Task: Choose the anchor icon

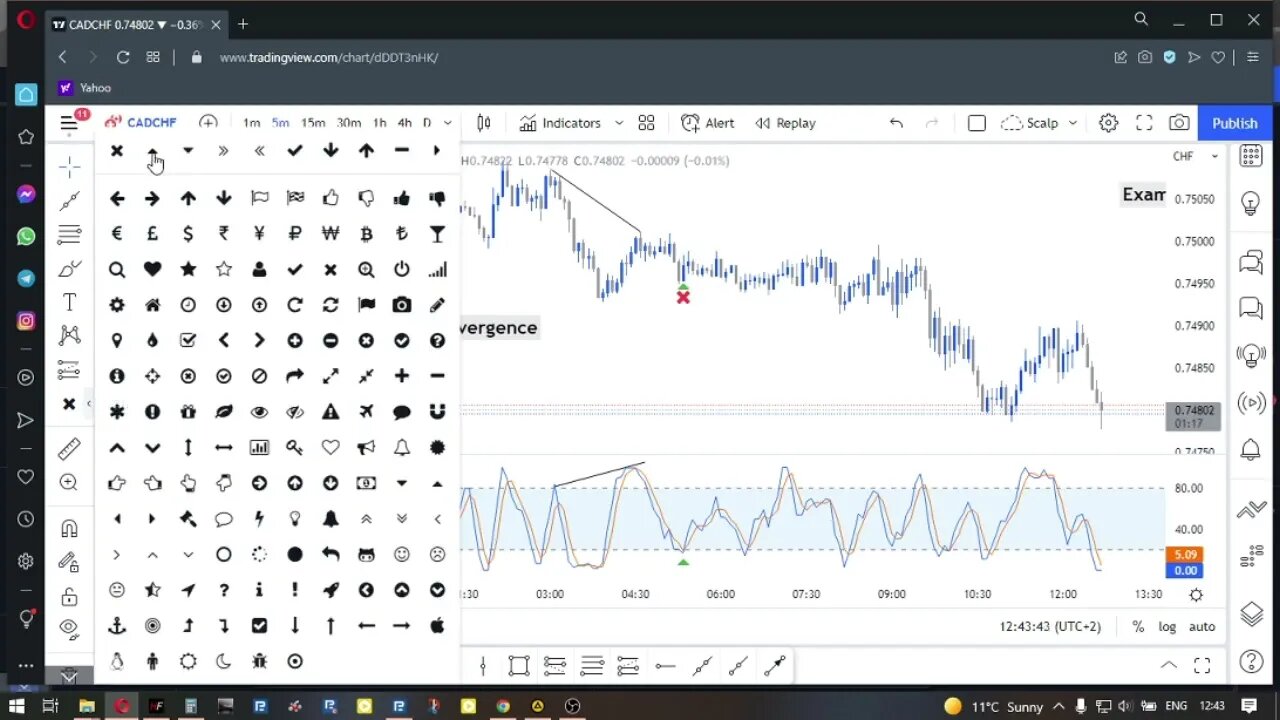Action: (117, 626)
